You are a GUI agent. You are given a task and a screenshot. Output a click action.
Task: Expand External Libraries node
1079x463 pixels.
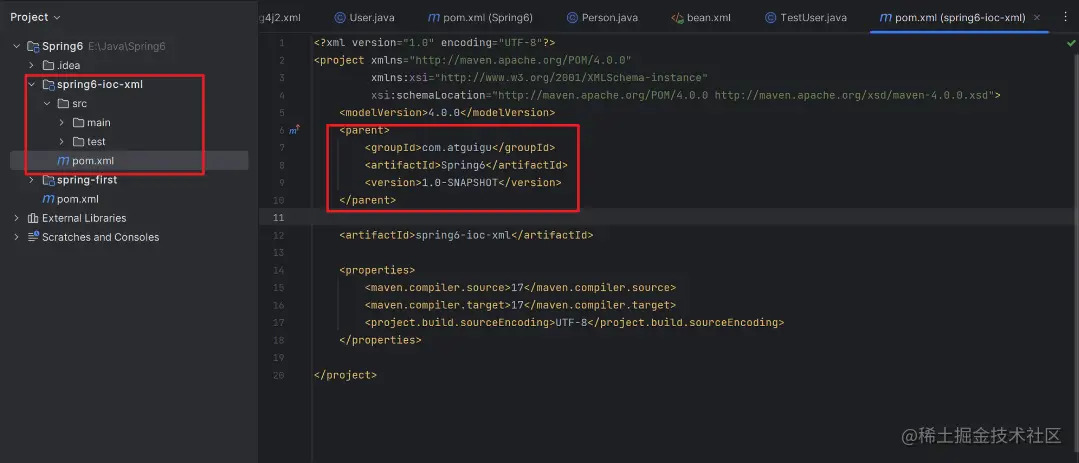tap(16, 218)
